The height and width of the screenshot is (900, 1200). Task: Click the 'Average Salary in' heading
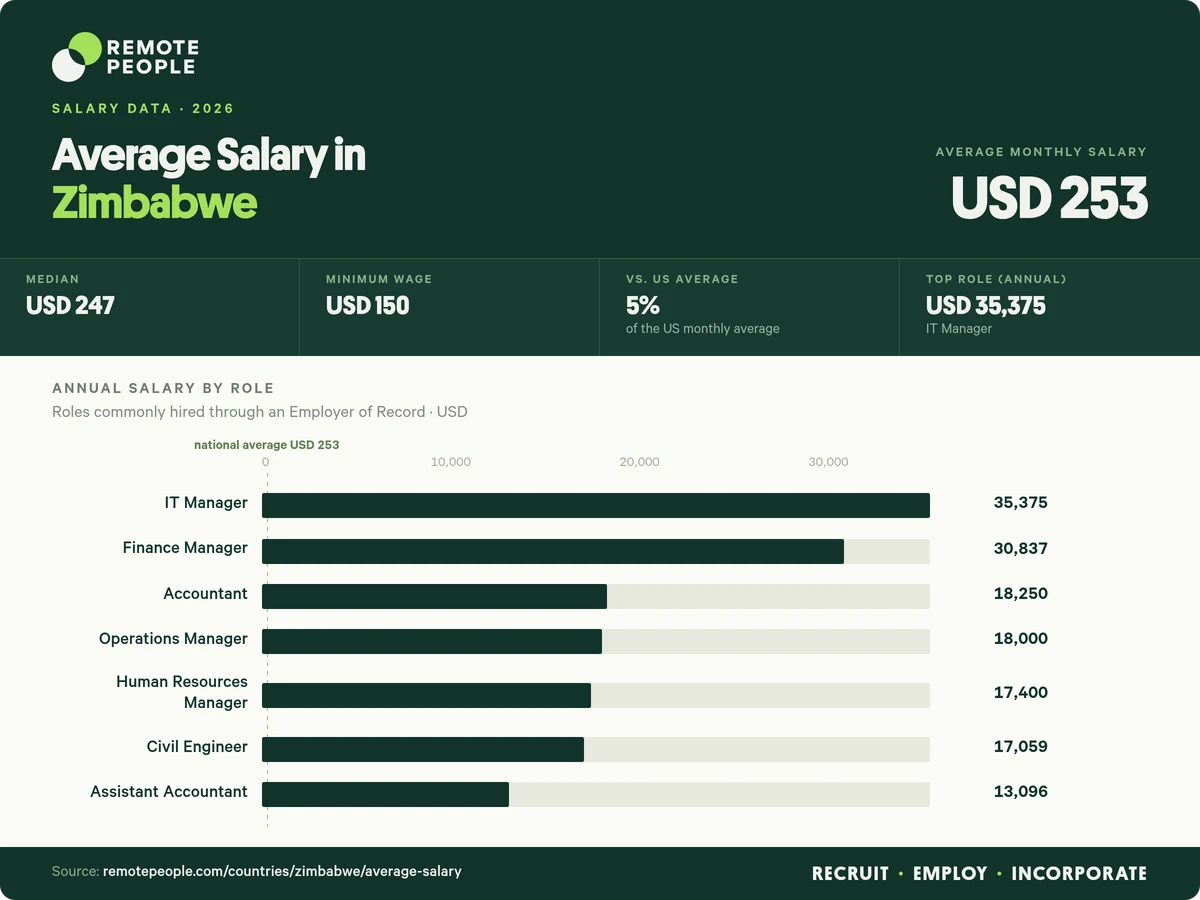click(x=209, y=156)
